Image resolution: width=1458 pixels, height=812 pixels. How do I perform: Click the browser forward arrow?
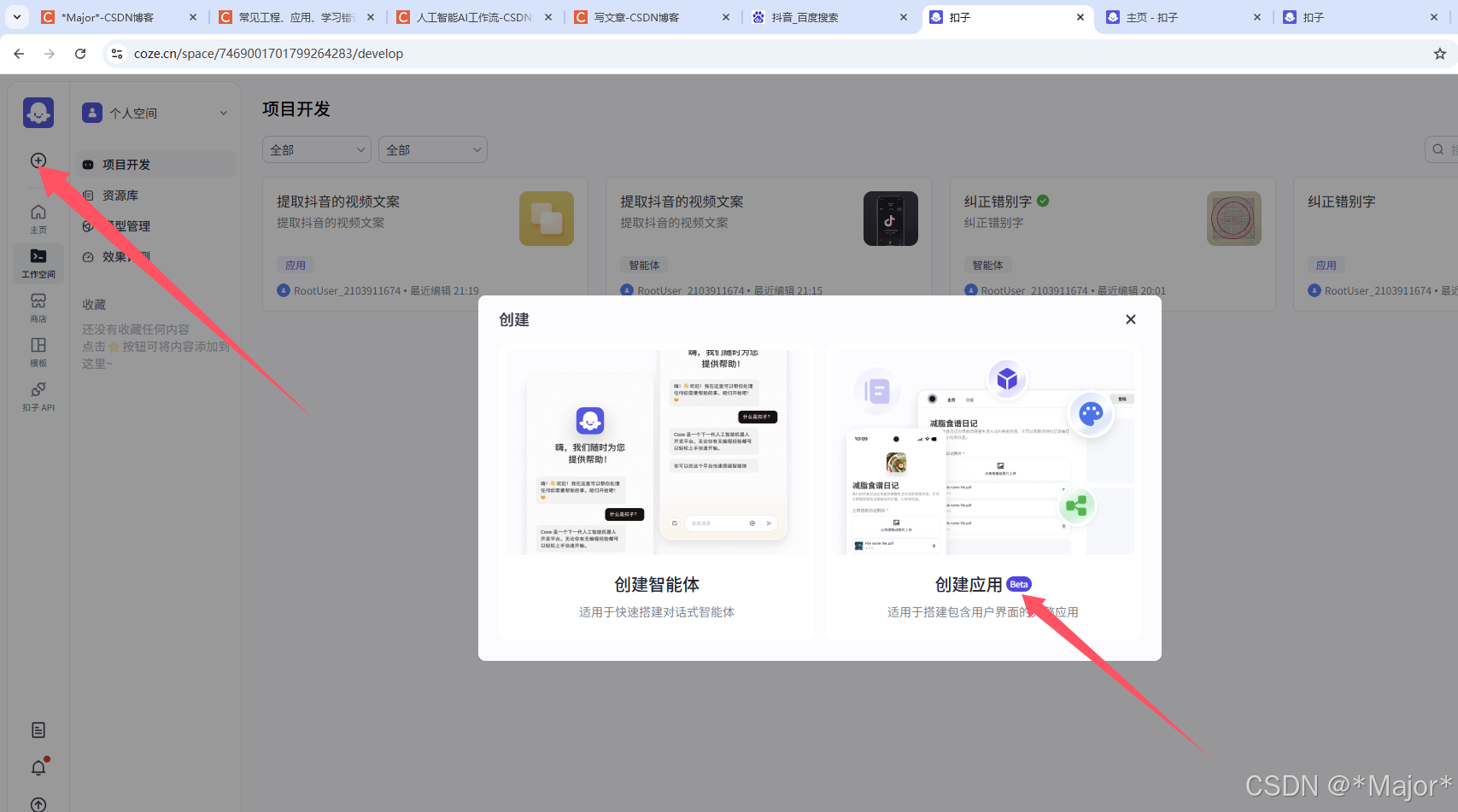click(50, 54)
